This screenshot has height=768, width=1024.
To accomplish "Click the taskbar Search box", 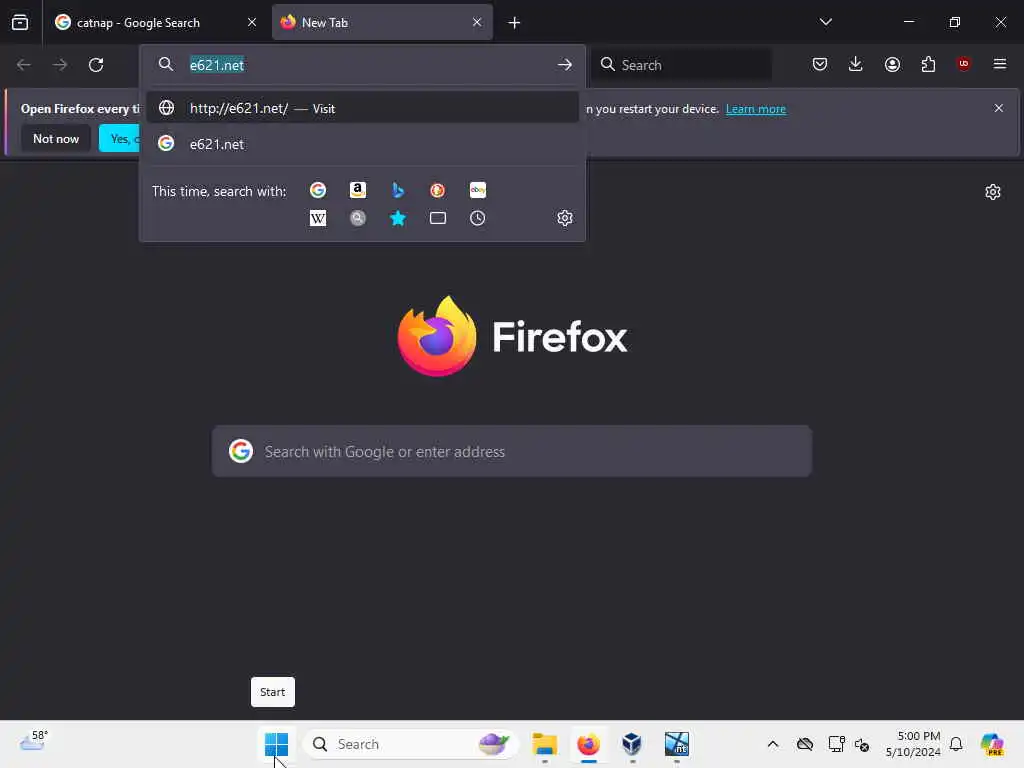I will click(x=411, y=744).
